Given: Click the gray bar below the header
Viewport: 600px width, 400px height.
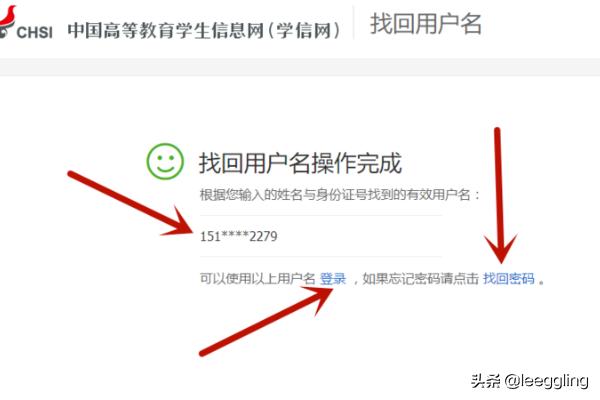Looking at the screenshot, I should [x=300, y=67].
